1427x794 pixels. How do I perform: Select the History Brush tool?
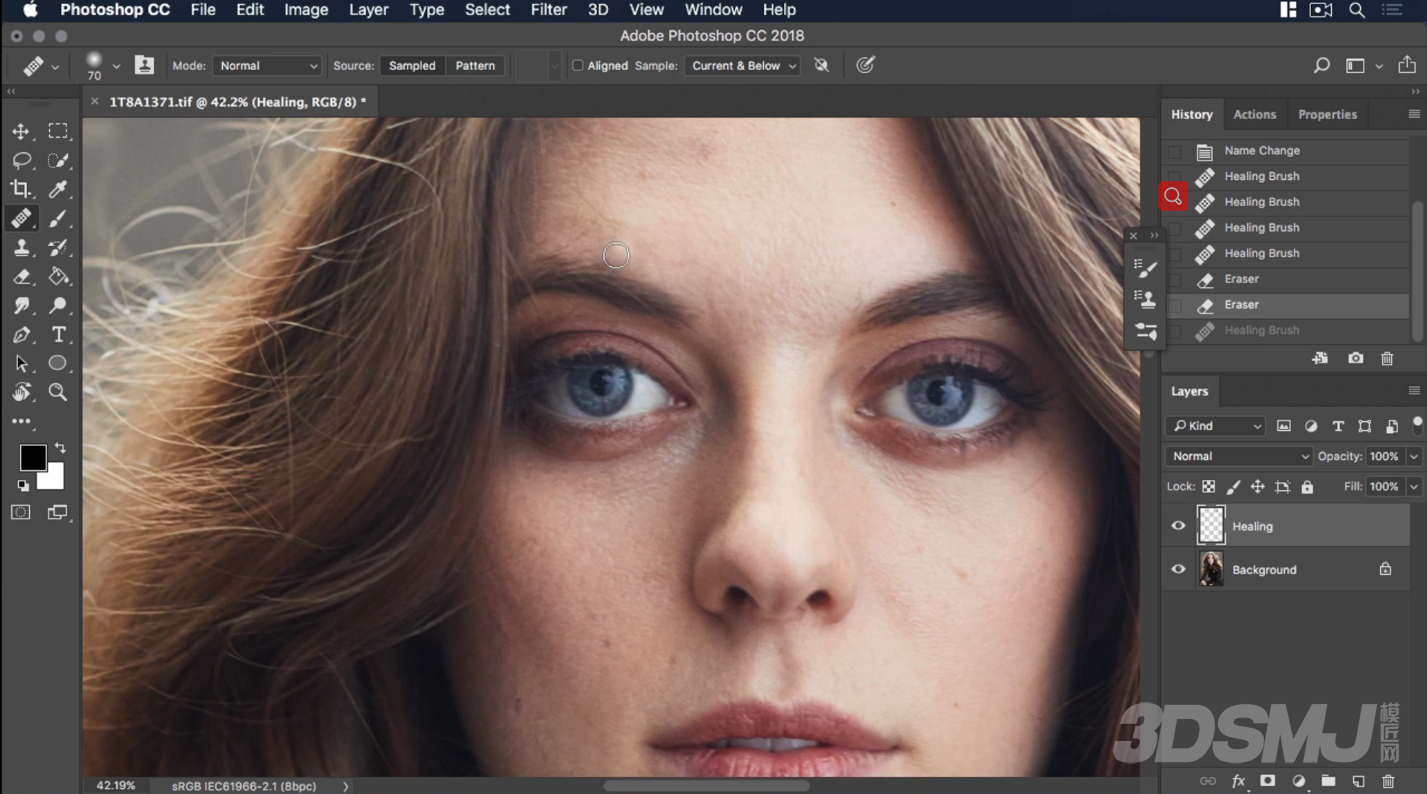coord(58,247)
